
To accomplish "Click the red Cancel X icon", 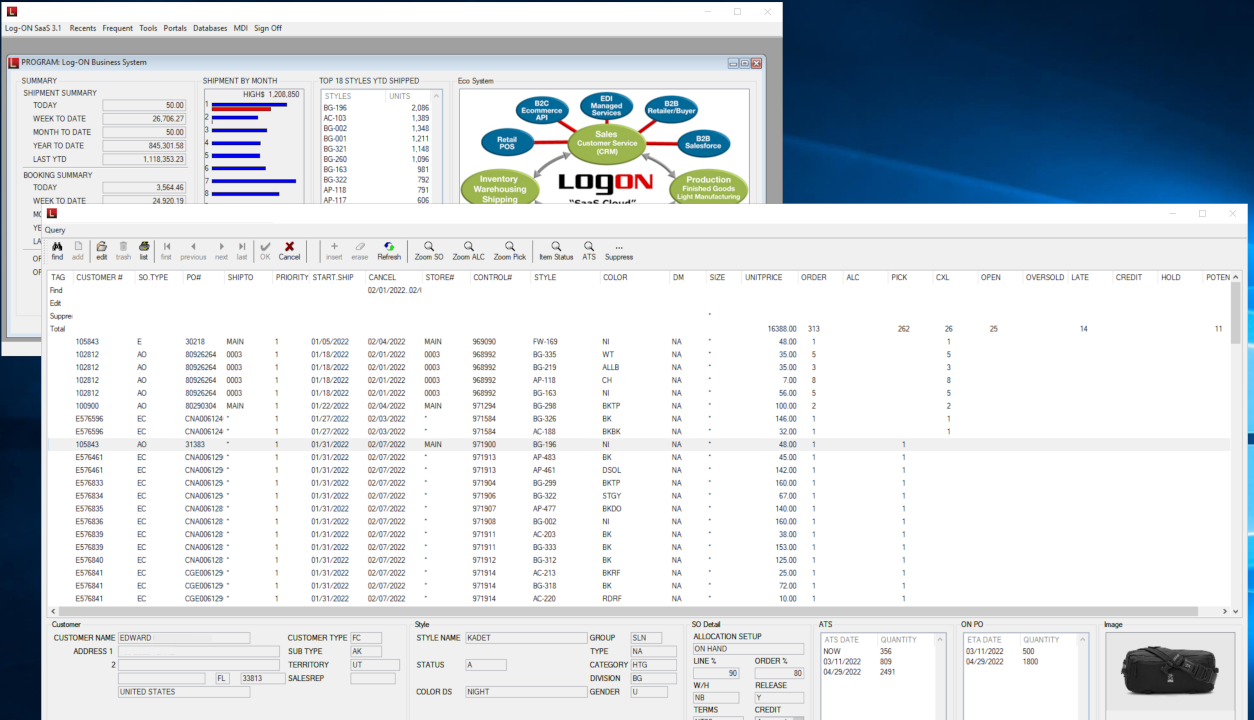I will tap(289, 246).
